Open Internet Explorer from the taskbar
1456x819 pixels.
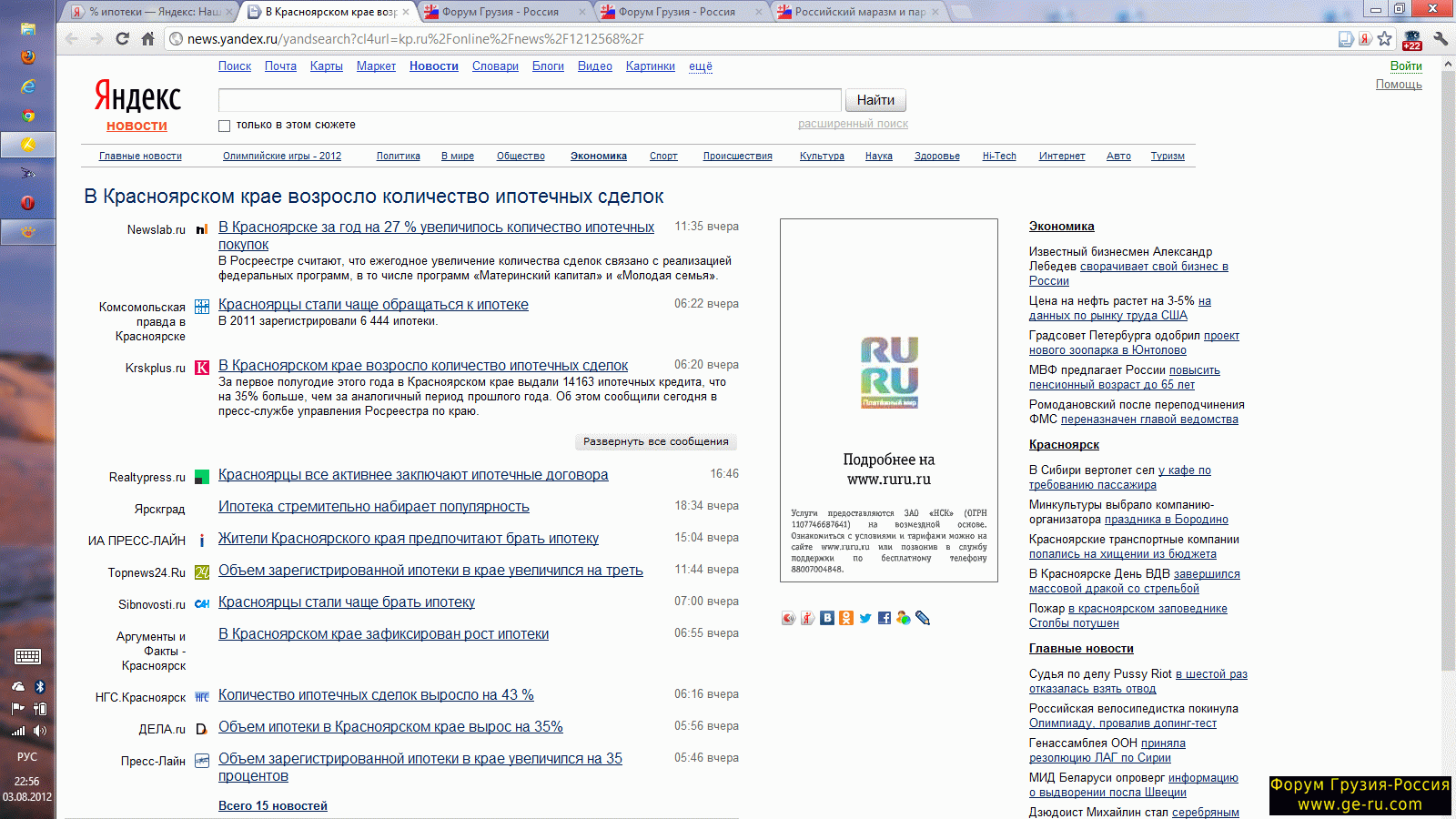28,86
